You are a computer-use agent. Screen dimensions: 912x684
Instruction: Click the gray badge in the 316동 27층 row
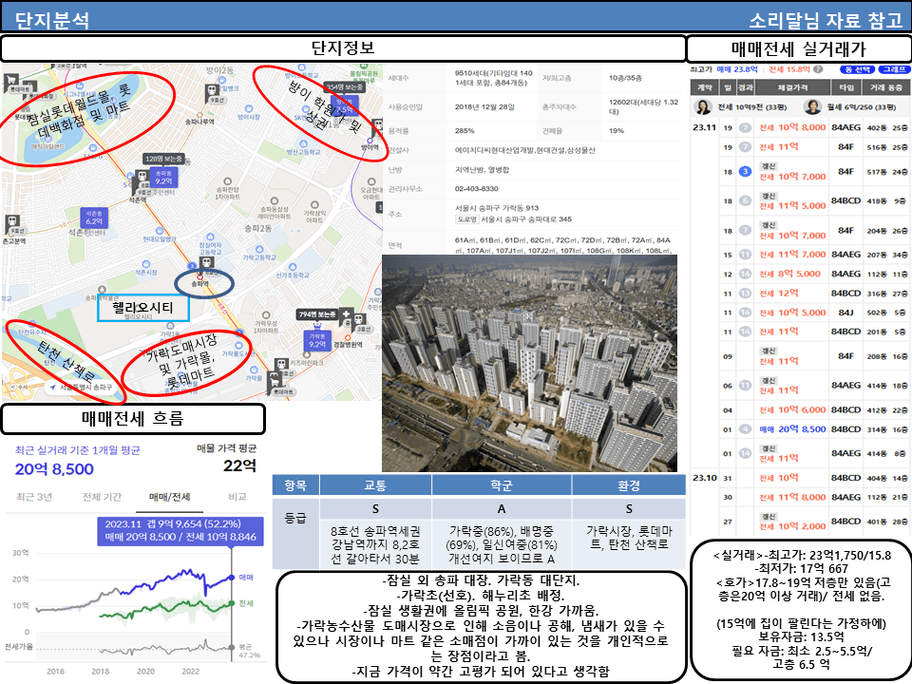click(x=745, y=293)
